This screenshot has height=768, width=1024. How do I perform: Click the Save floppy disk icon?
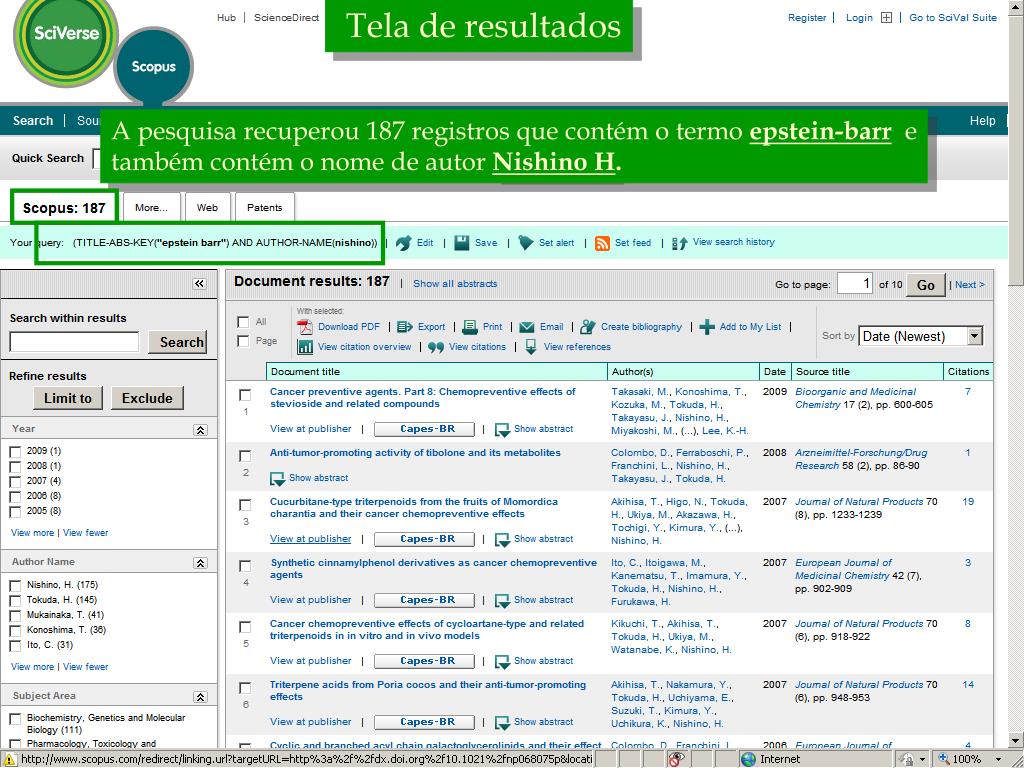(x=462, y=243)
